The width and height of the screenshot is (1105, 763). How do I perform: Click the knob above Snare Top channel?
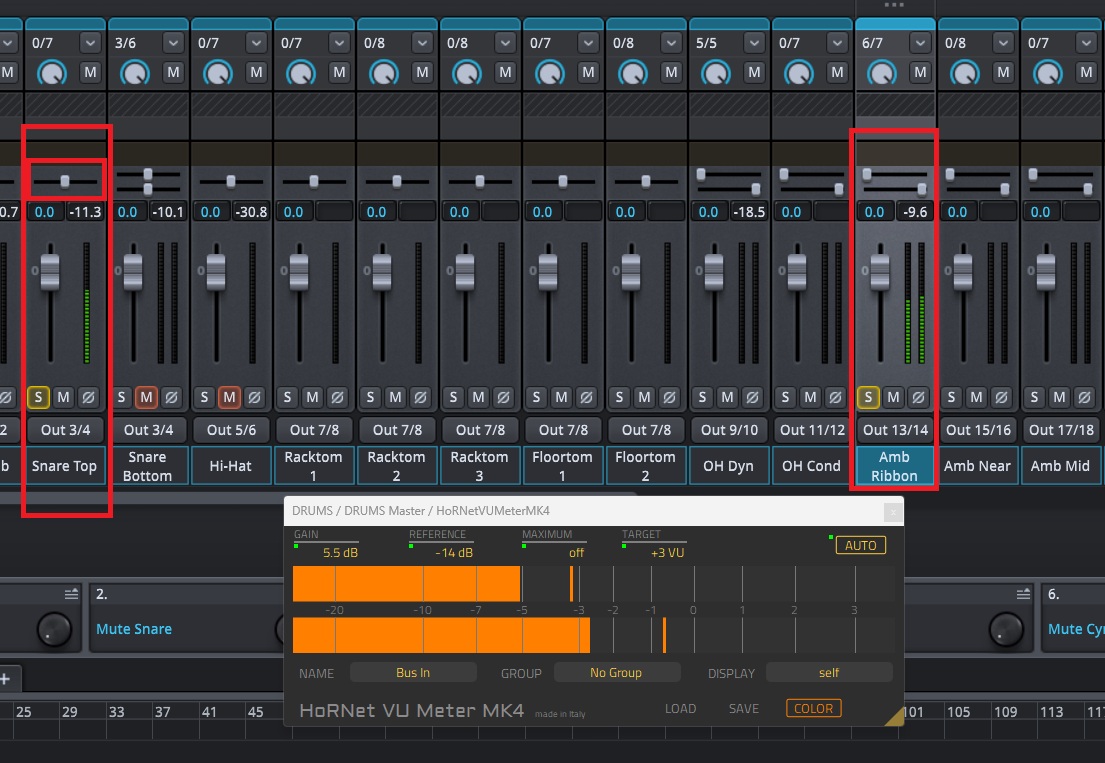click(x=51, y=73)
